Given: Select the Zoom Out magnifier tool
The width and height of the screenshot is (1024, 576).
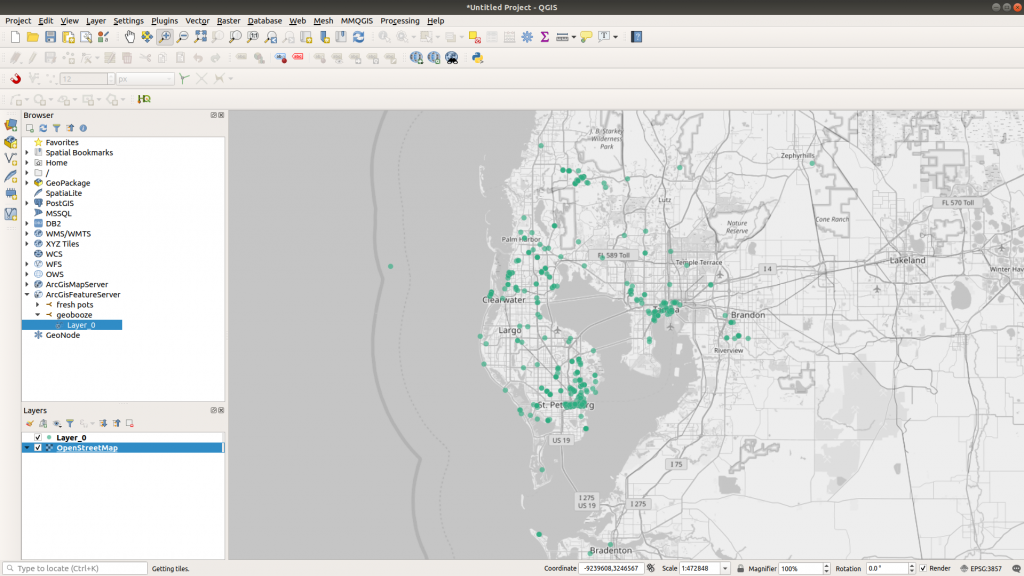Looking at the screenshot, I should tap(183, 37).
